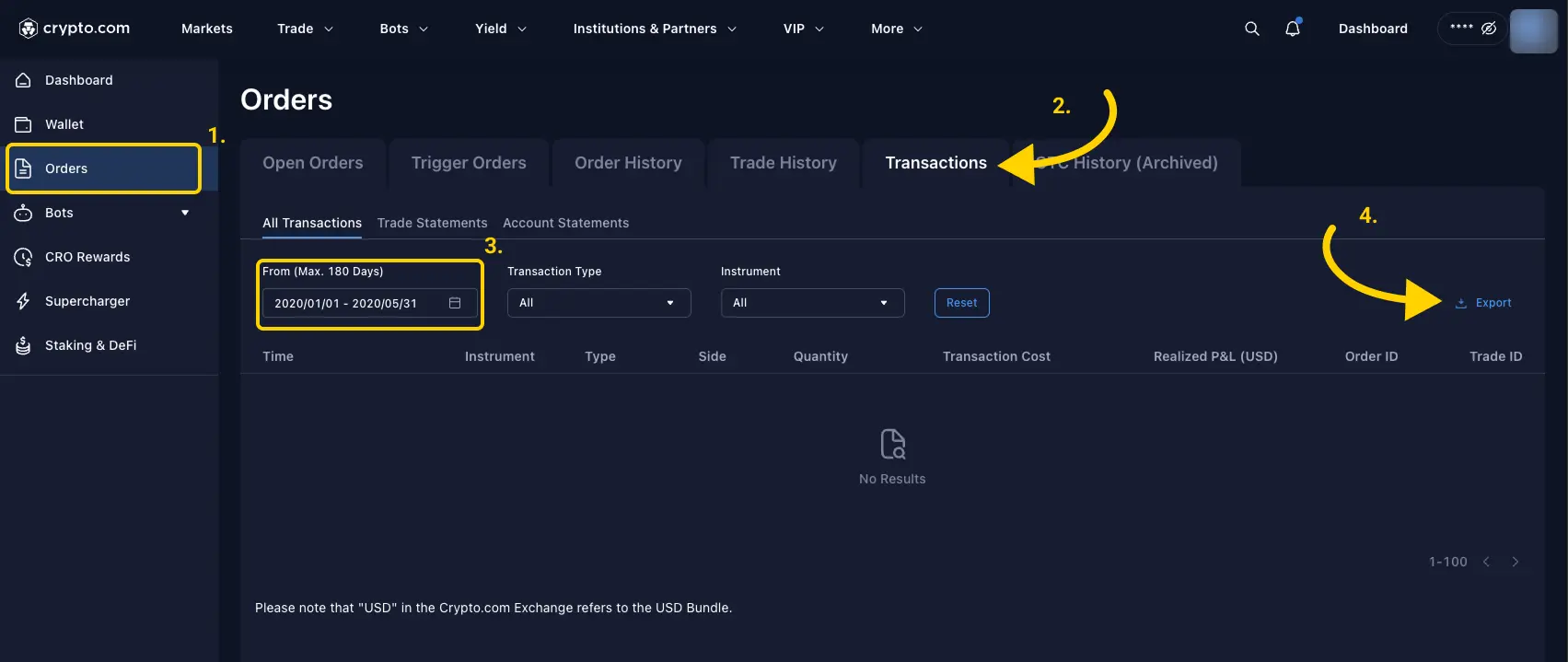Click the Time column header

click(x=278, y=356)
